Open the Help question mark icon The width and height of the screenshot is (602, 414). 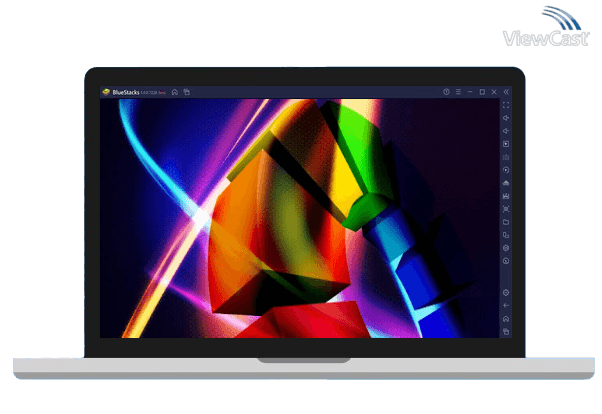446,92
